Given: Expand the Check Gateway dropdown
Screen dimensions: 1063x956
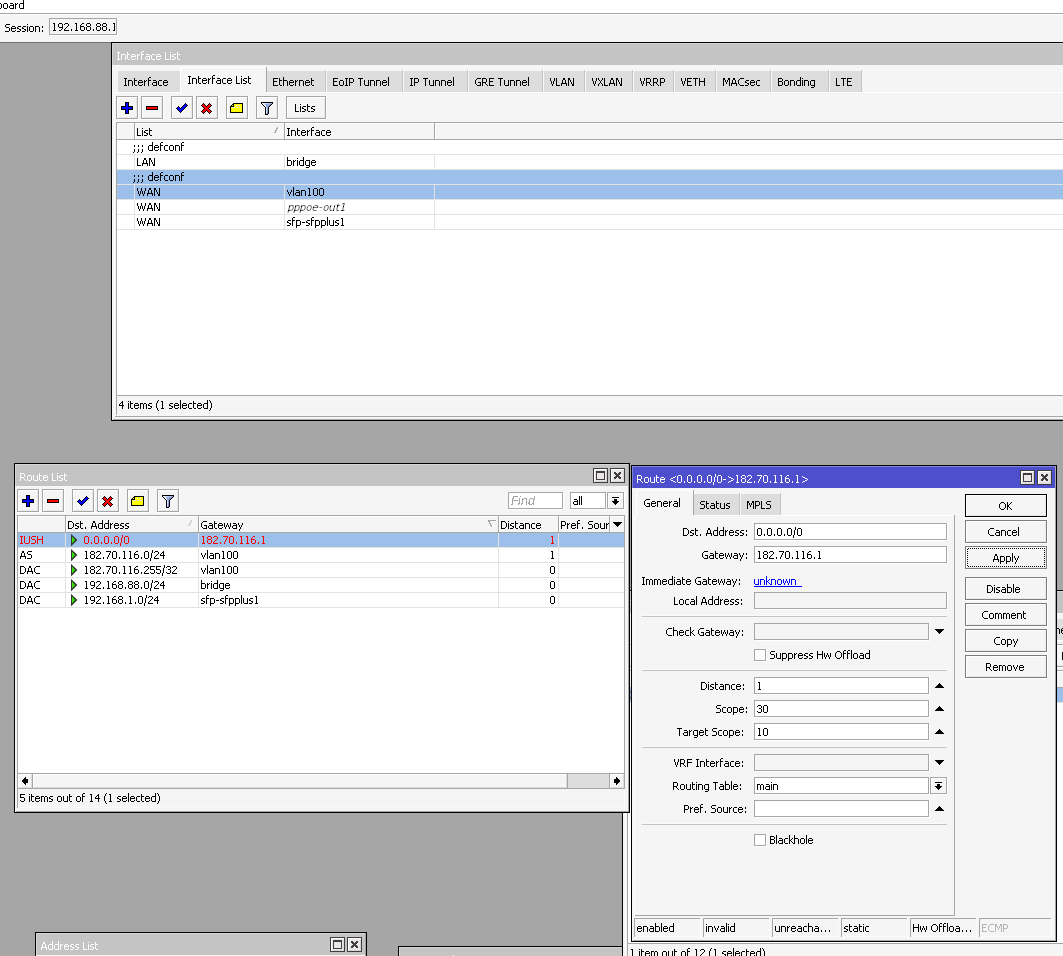Looking at the screenshot, I should point(939,632).
